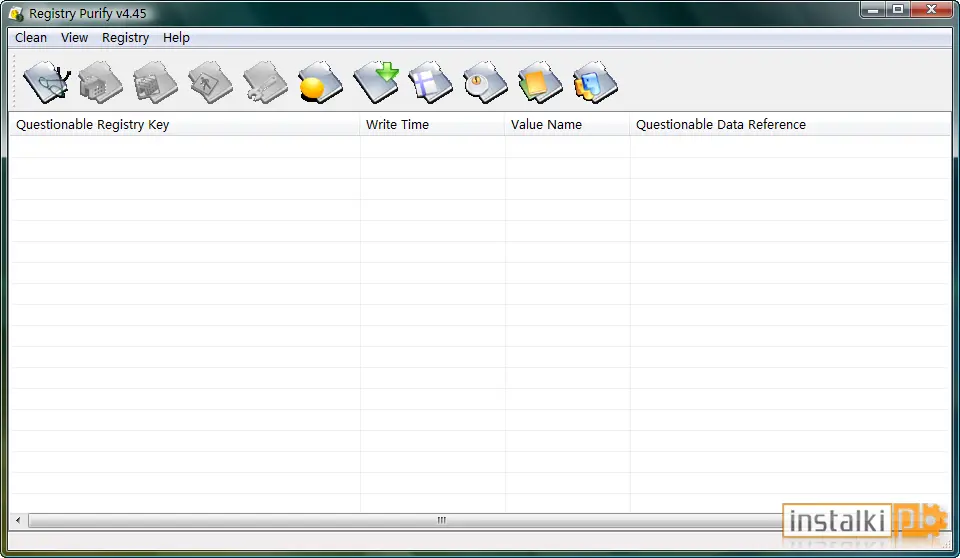Viewport: 960px width, 558px height.
Task: Open the View menu
Action: click(74, 37)
